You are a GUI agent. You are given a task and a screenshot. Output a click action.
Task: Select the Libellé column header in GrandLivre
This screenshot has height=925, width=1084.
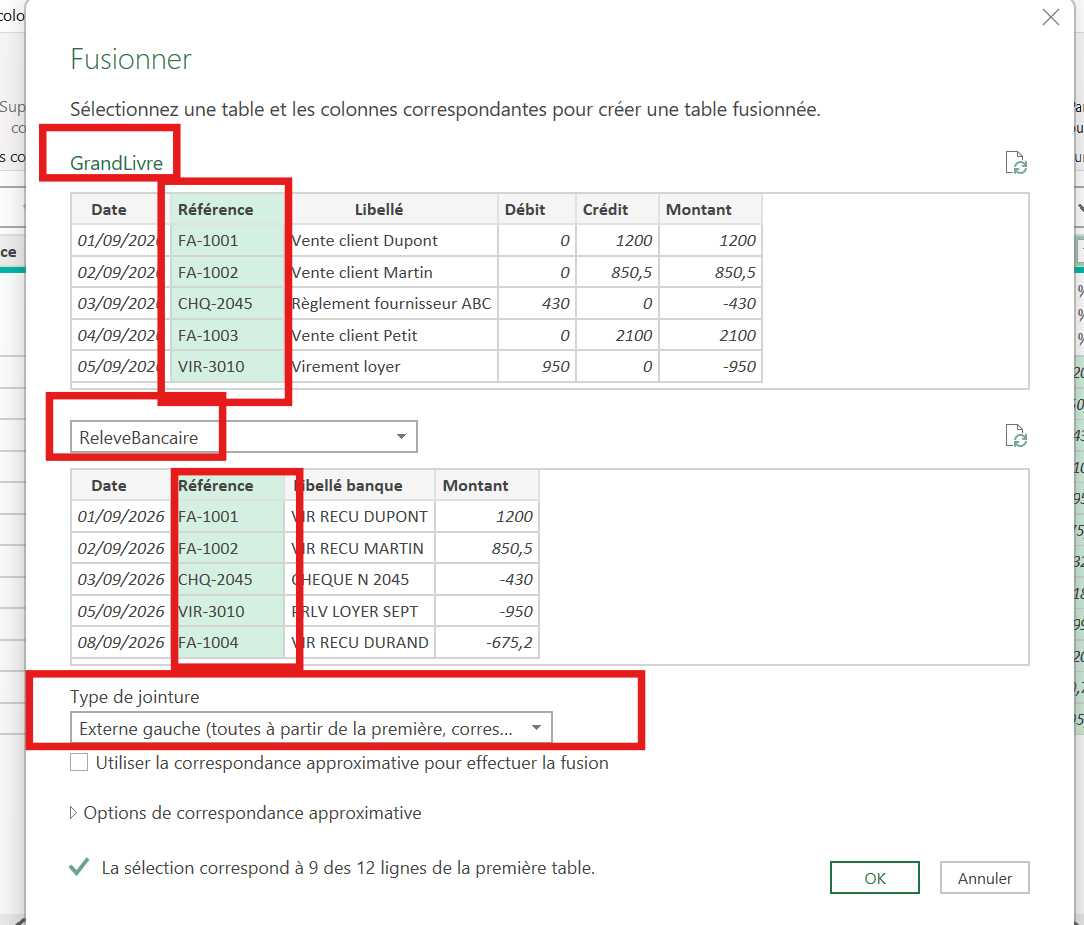(391, 209)
